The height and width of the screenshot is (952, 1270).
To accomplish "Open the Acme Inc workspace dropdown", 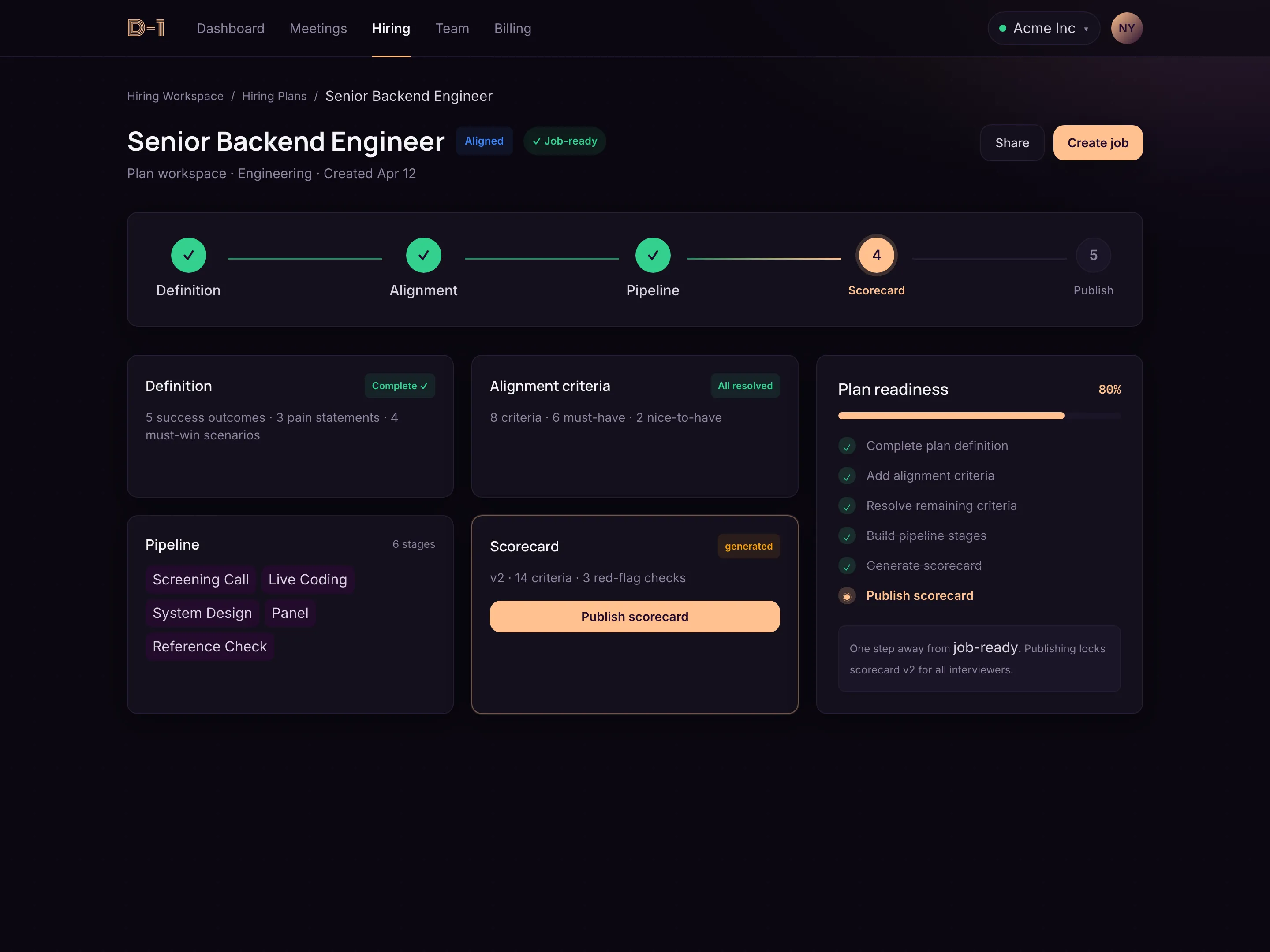I will tap(1043, 28).
